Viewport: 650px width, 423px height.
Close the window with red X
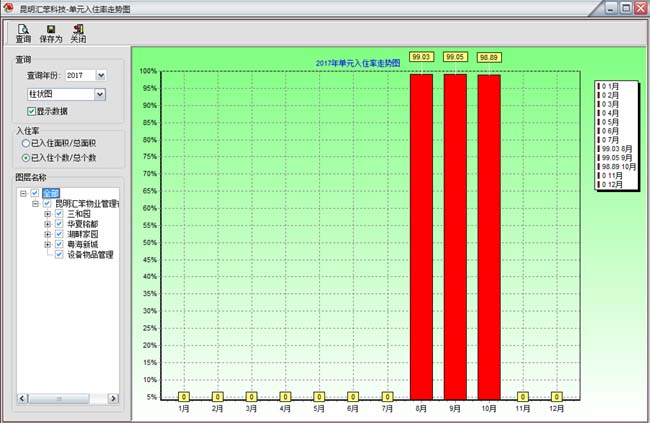(x=641, y=7)
